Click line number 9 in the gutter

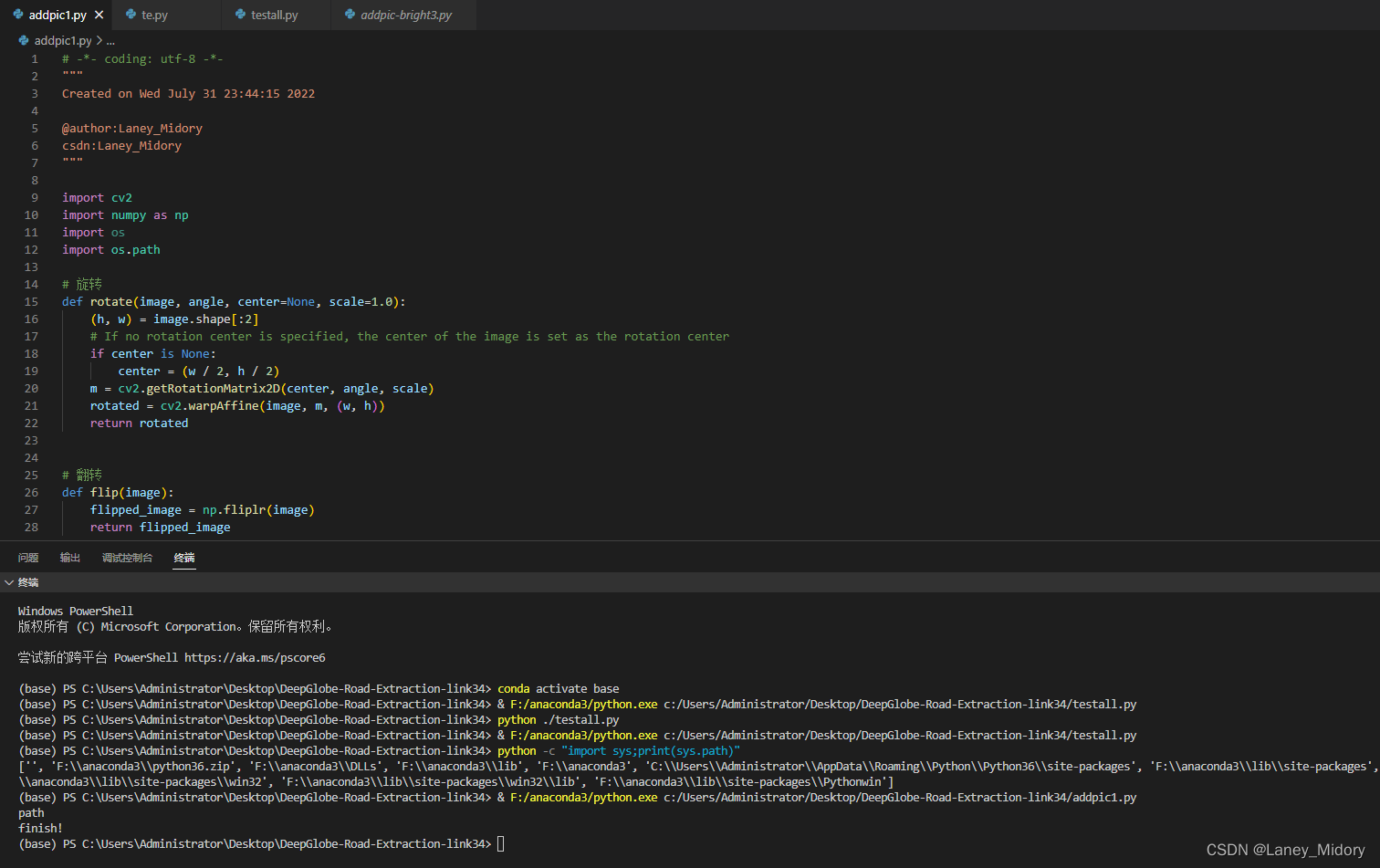pos(35,197)
